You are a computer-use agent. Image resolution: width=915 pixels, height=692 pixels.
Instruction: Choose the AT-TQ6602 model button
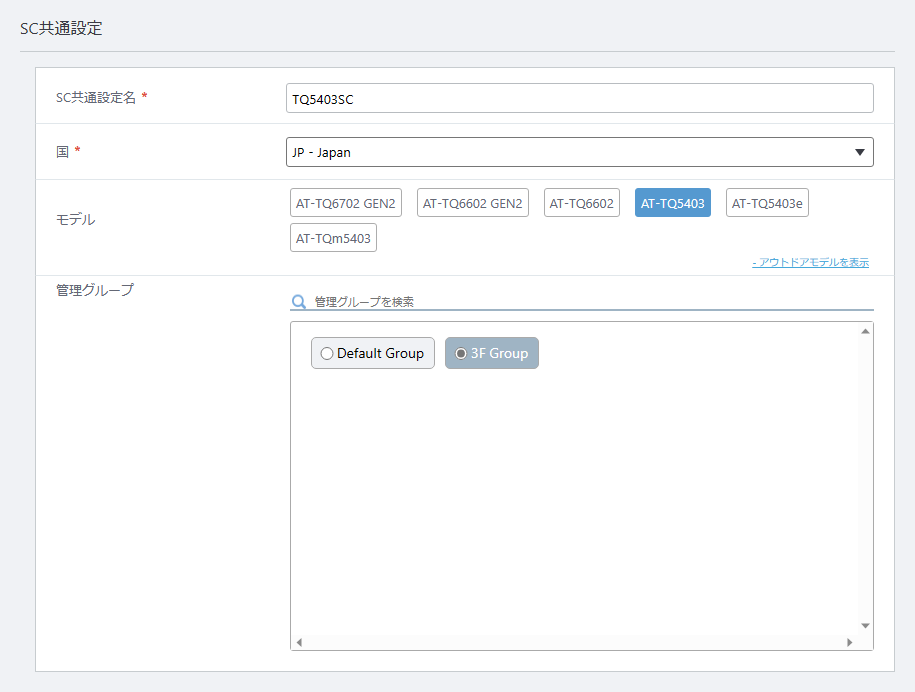(x=581, y=203)
